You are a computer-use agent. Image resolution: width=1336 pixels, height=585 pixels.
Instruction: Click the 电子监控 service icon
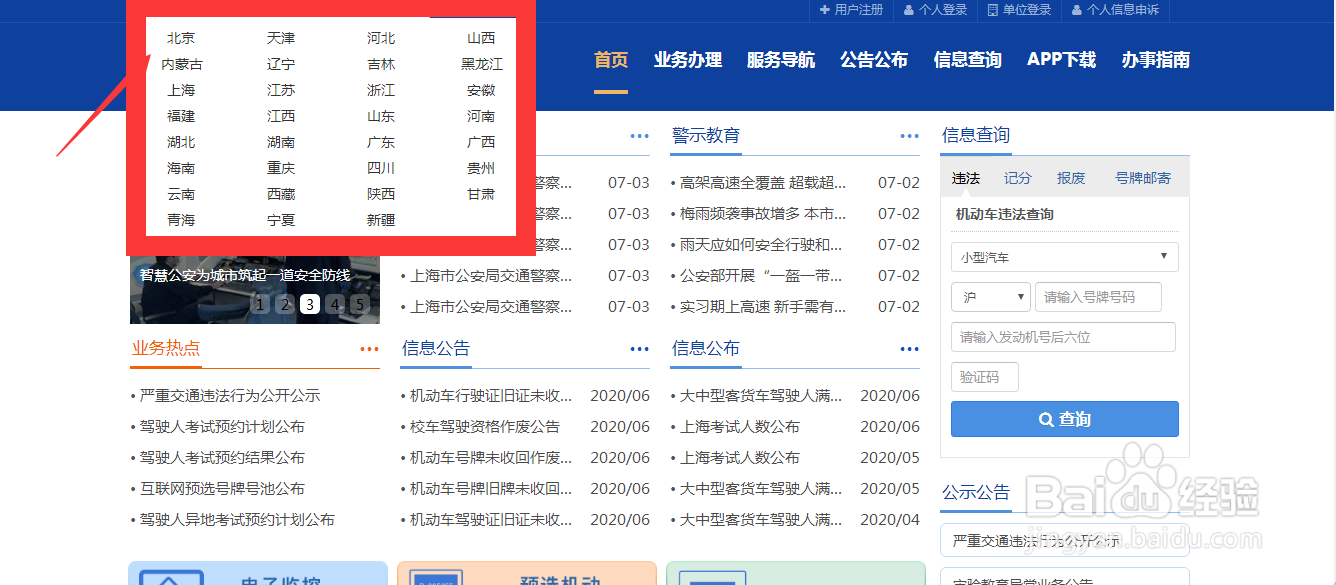pyautogui.click(x=172, y=578)
